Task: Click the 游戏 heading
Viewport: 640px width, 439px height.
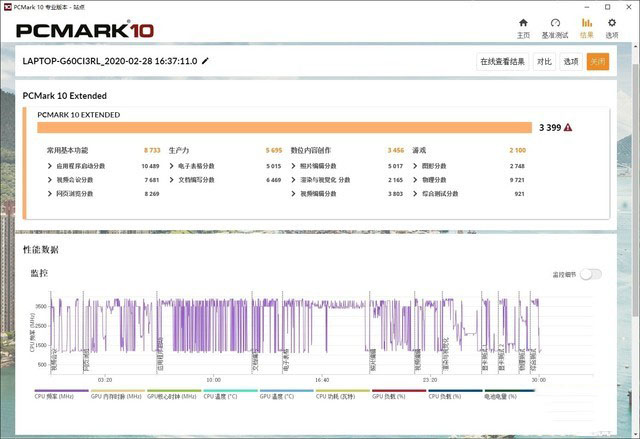Action: coord(419,150)
